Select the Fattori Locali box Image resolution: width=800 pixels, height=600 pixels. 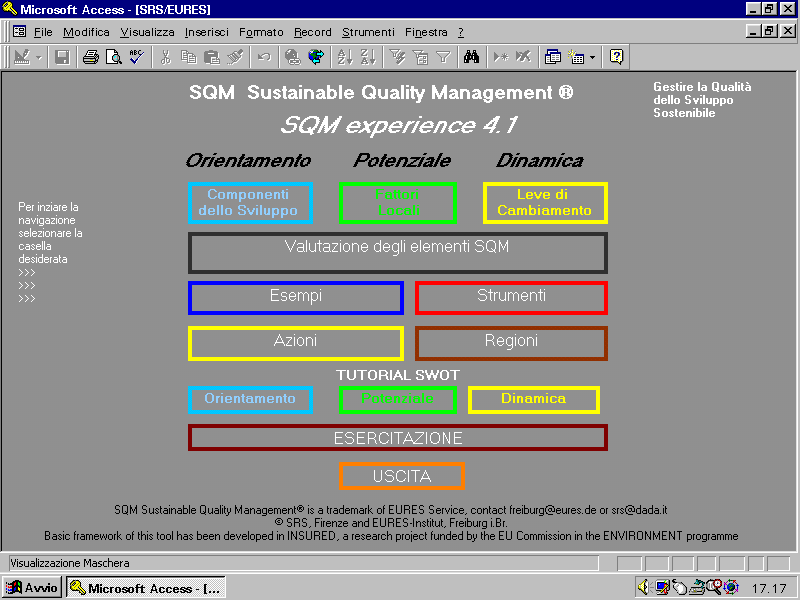pos(397,203)
